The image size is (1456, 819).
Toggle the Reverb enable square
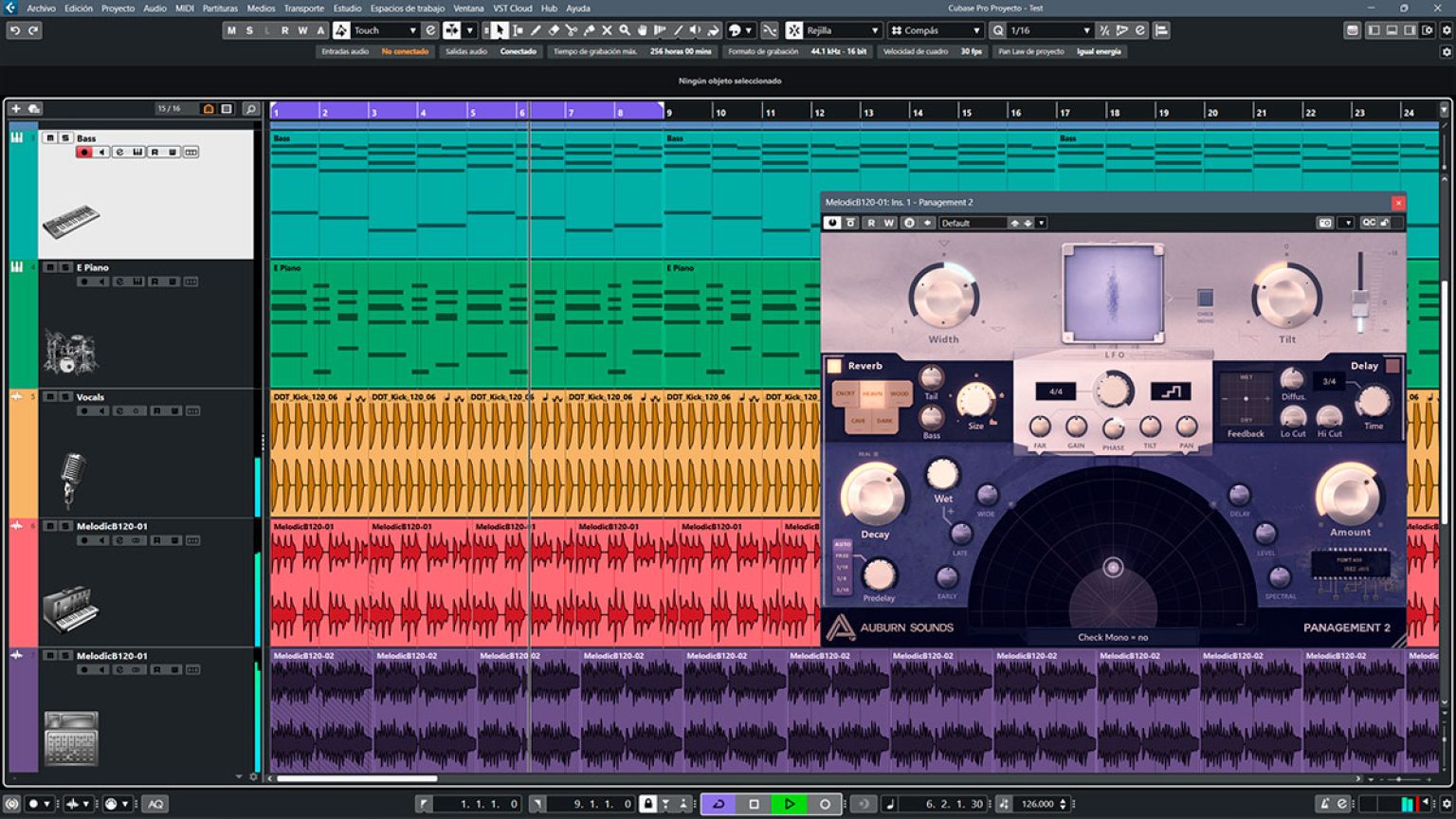(x=834, y=366)
